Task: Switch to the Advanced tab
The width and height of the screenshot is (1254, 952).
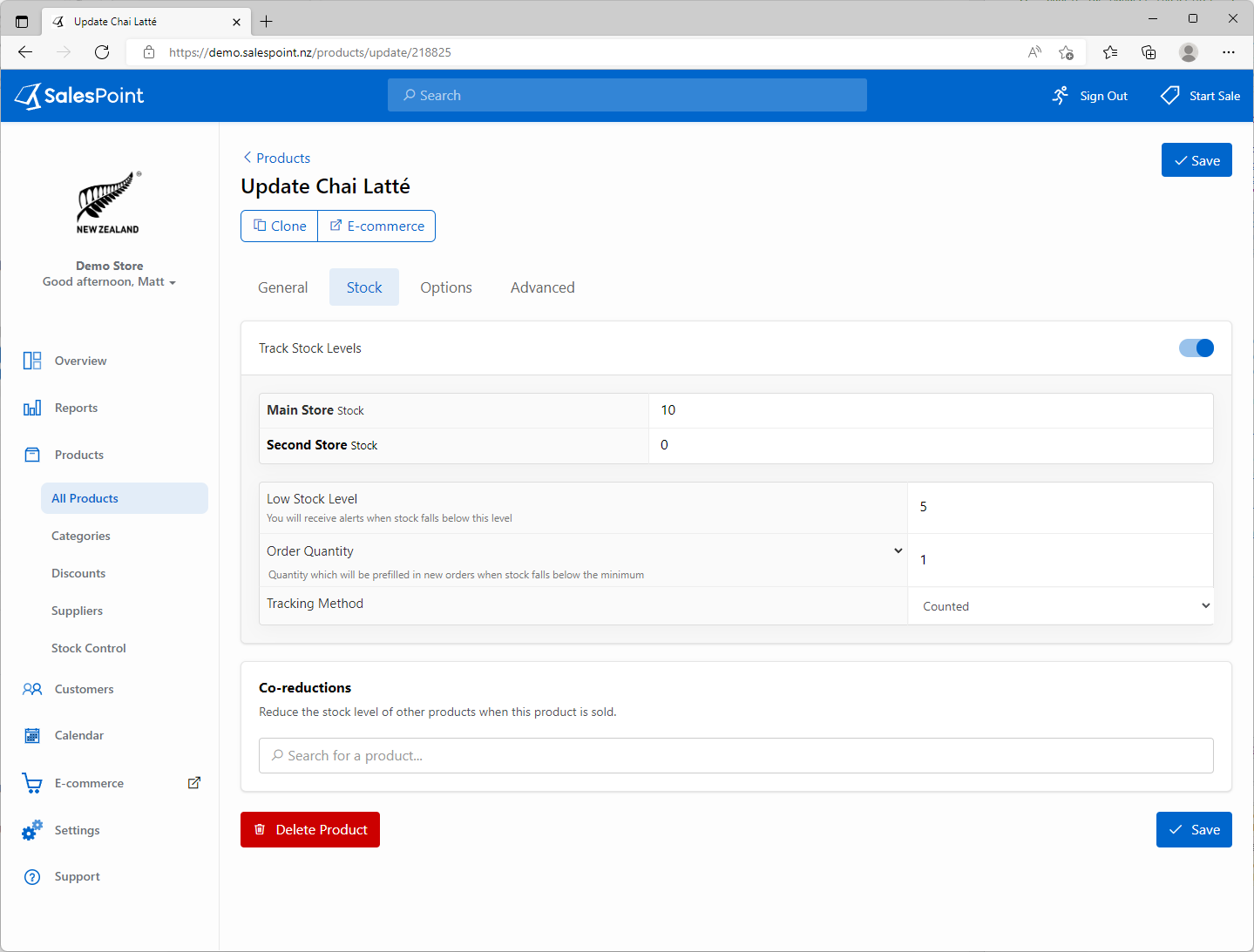Action: pyautogui.click(x=542, y=287)
